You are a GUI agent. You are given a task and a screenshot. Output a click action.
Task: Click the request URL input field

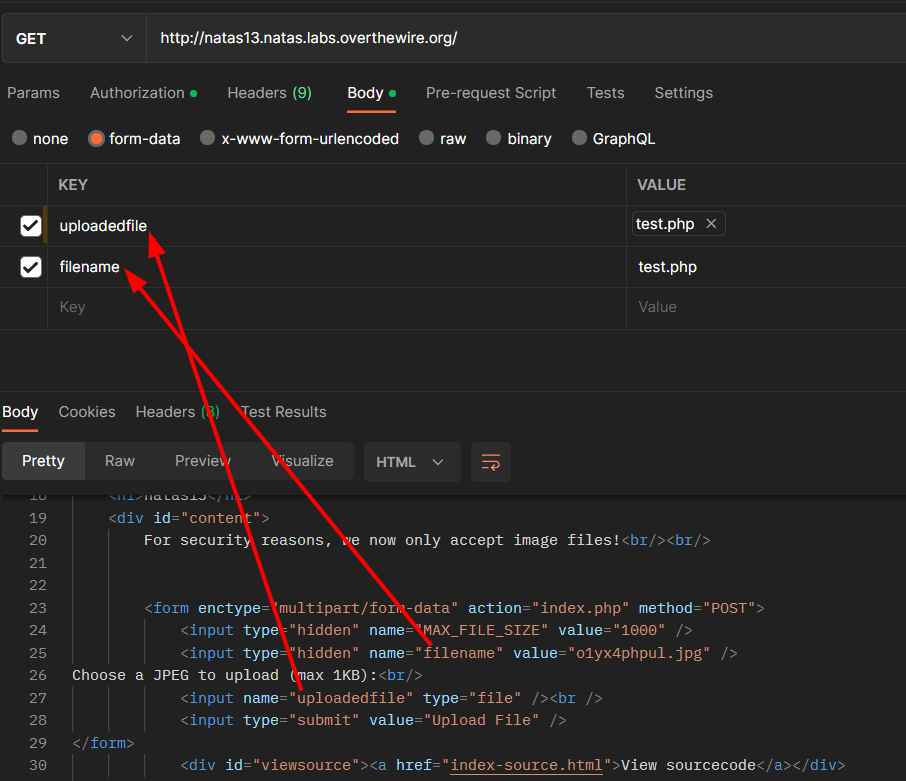[520, 38]
